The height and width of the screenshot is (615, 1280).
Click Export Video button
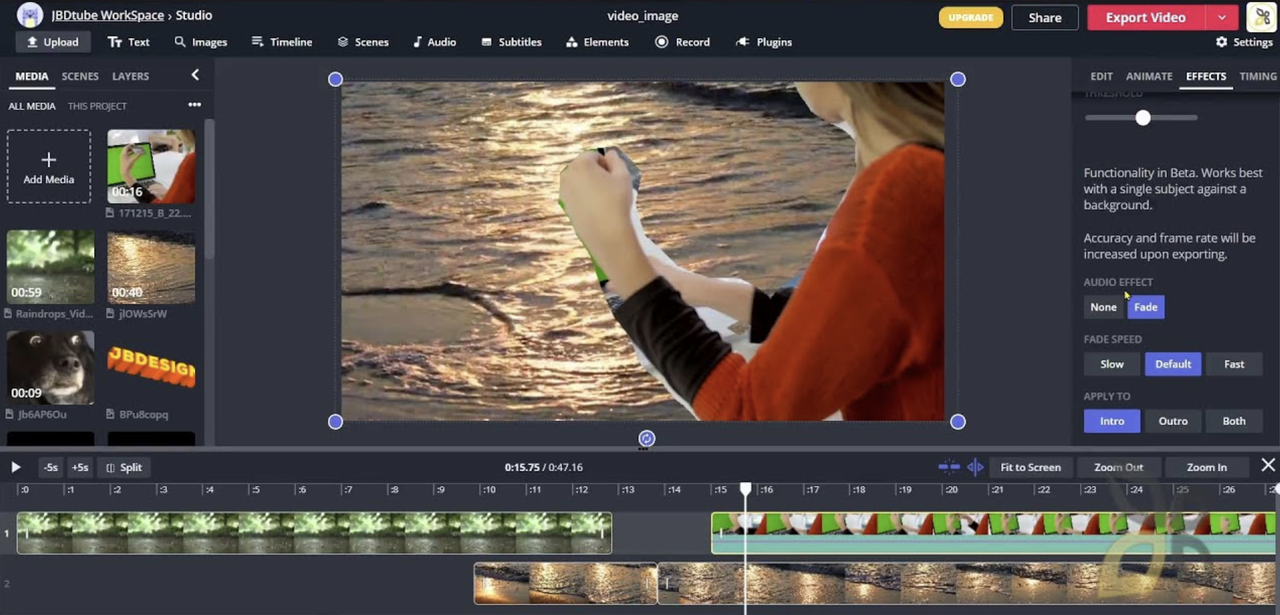coord(1146,17)
